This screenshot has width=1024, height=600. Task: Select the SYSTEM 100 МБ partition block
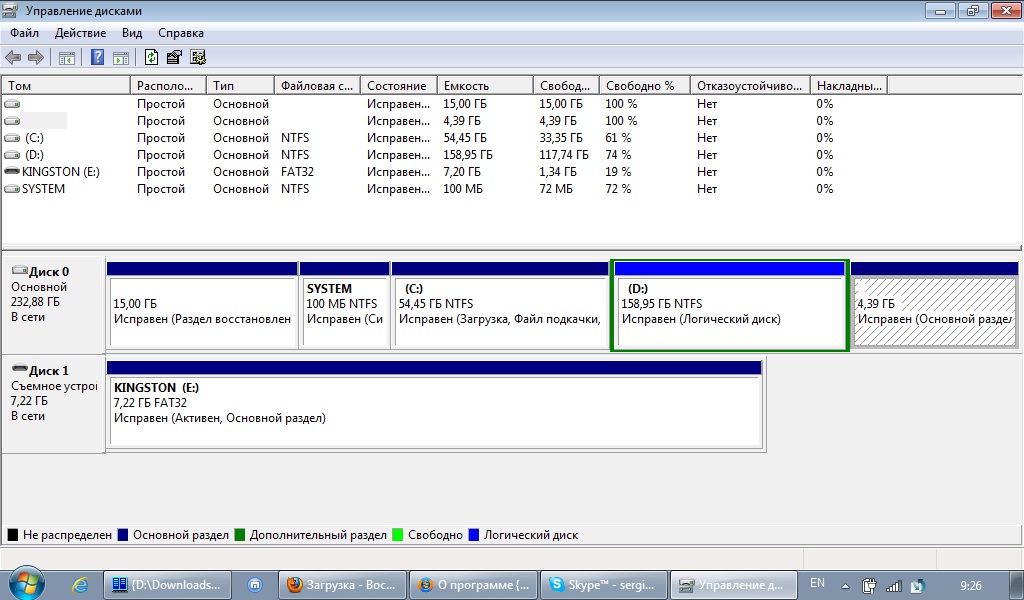click(x=344, y=305)
